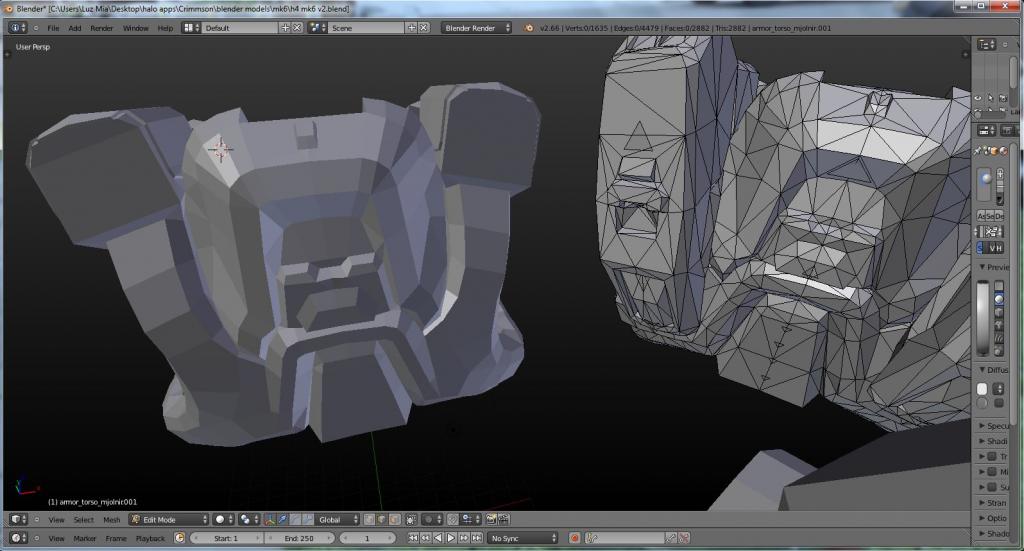Click the OpenGL render image icon

[x=490, y=520]
